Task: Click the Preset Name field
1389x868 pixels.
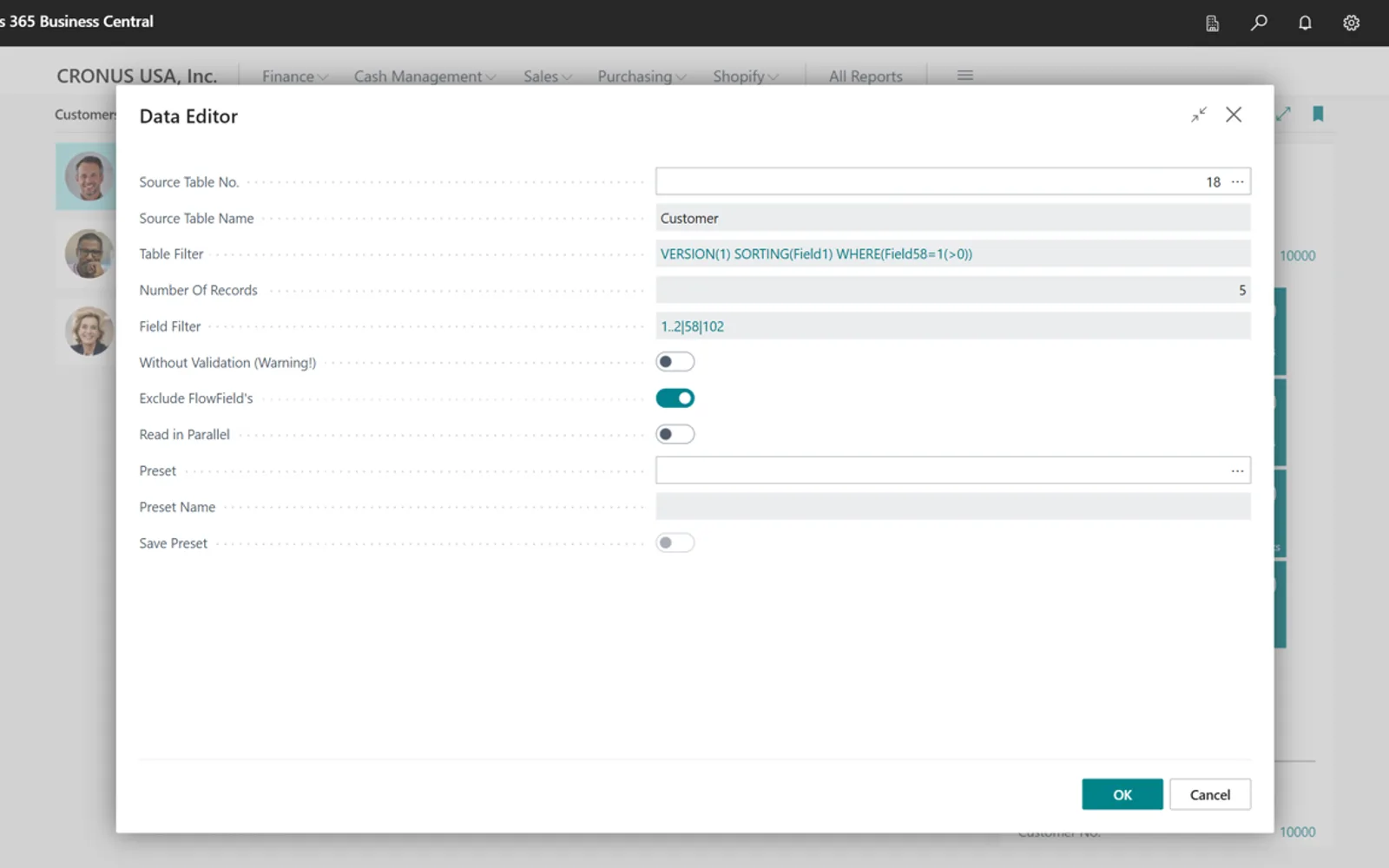Action: click(952, 506)
